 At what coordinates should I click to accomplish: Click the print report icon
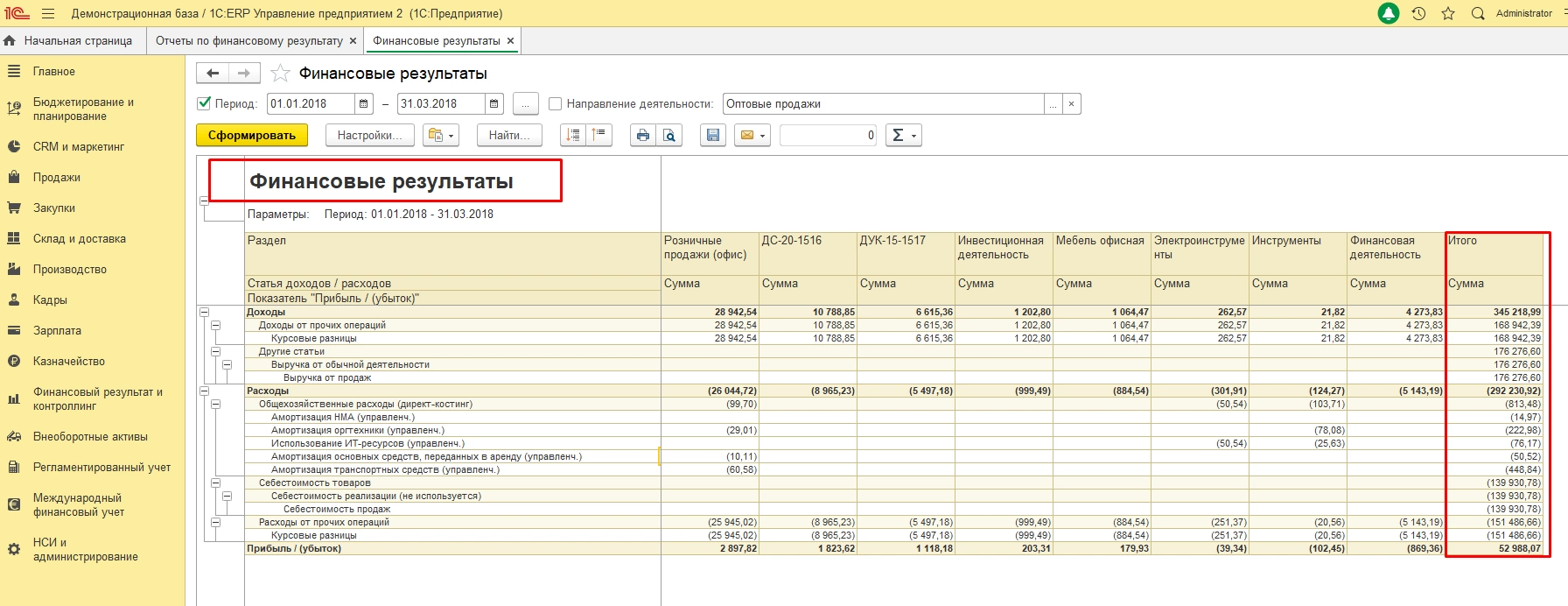pyautogui.click(x=643, y=135)
